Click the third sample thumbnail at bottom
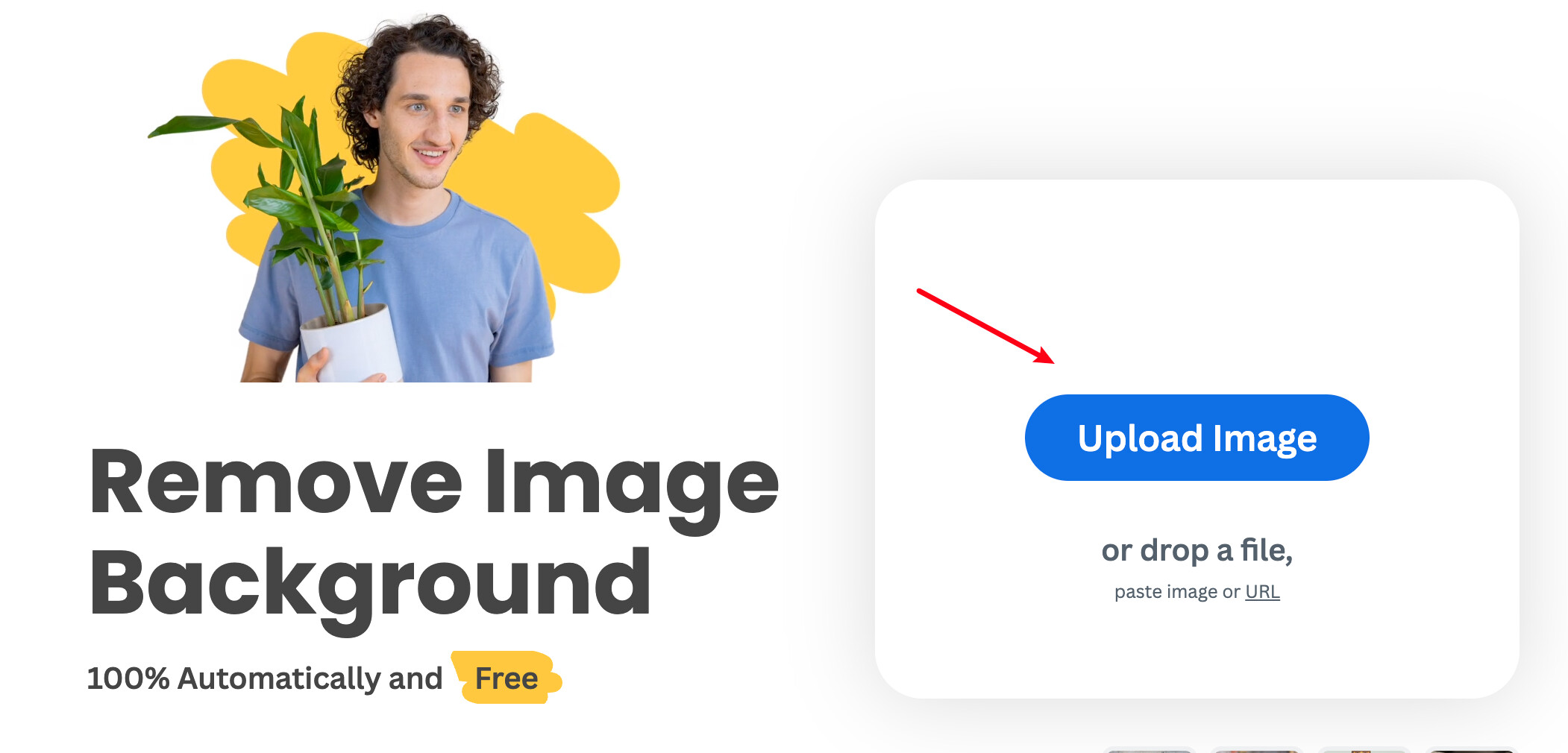1568x753 pixels. point(1364,750)
